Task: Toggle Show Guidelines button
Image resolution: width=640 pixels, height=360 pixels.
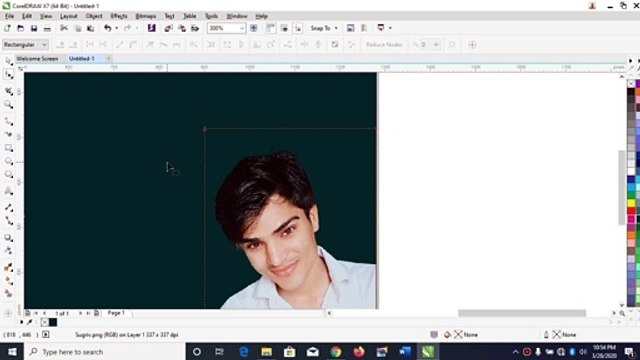Action: tap(298, 28)
